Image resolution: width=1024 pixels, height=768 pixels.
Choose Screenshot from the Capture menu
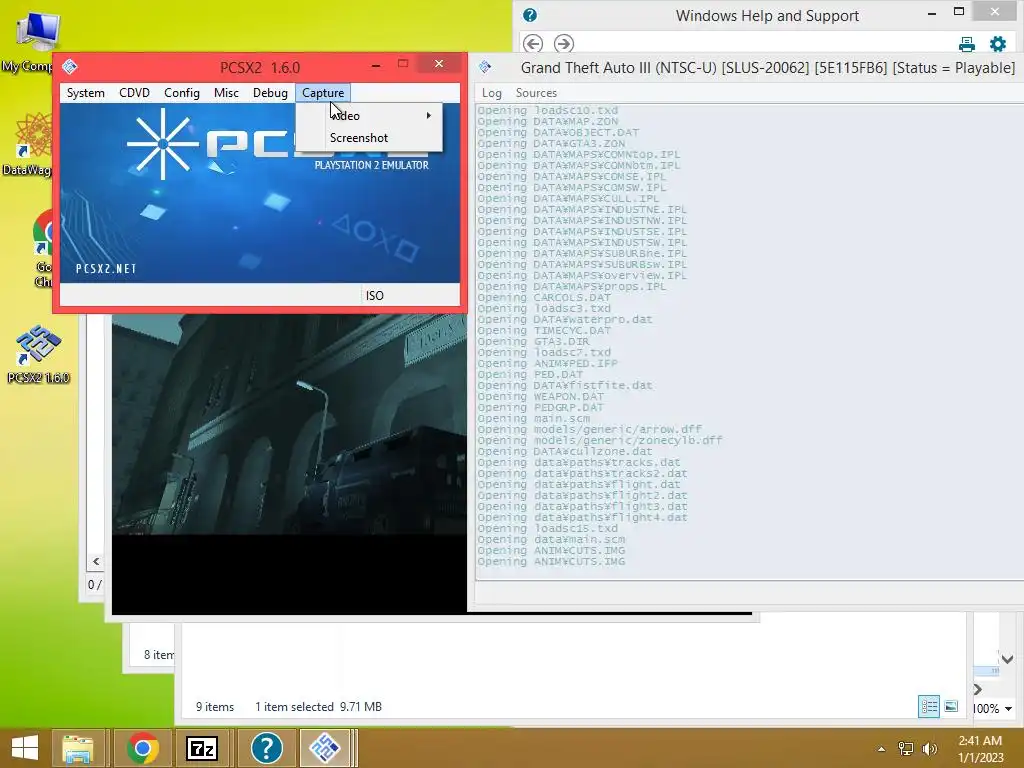(370, 138)
